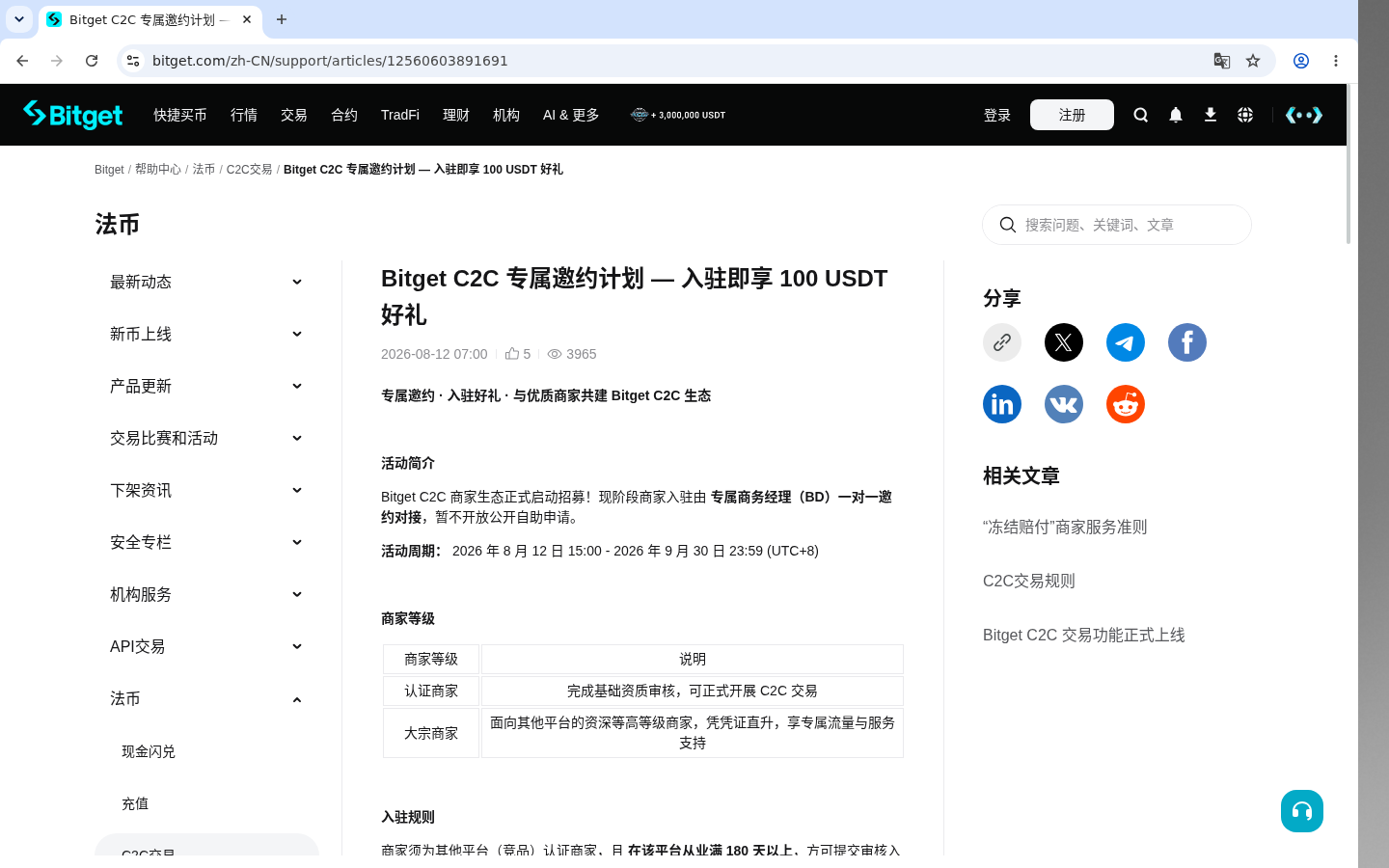Click 登录 login link
Screen dimensions: 1389x868
point(997,115)
